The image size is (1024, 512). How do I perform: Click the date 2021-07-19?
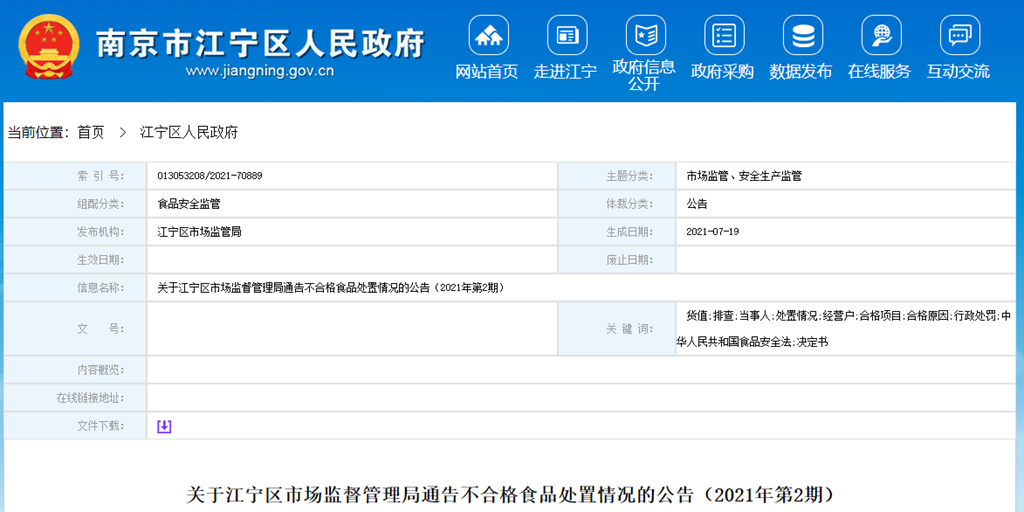coord(712,232)
